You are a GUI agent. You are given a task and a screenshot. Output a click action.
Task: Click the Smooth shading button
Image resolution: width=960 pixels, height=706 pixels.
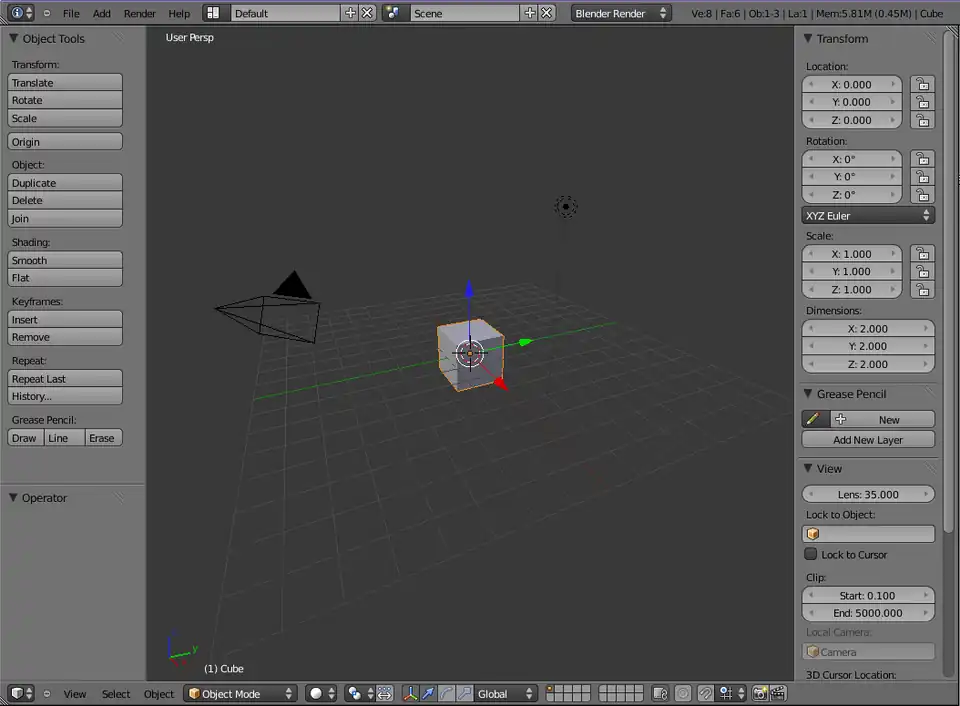click(65, 260)
